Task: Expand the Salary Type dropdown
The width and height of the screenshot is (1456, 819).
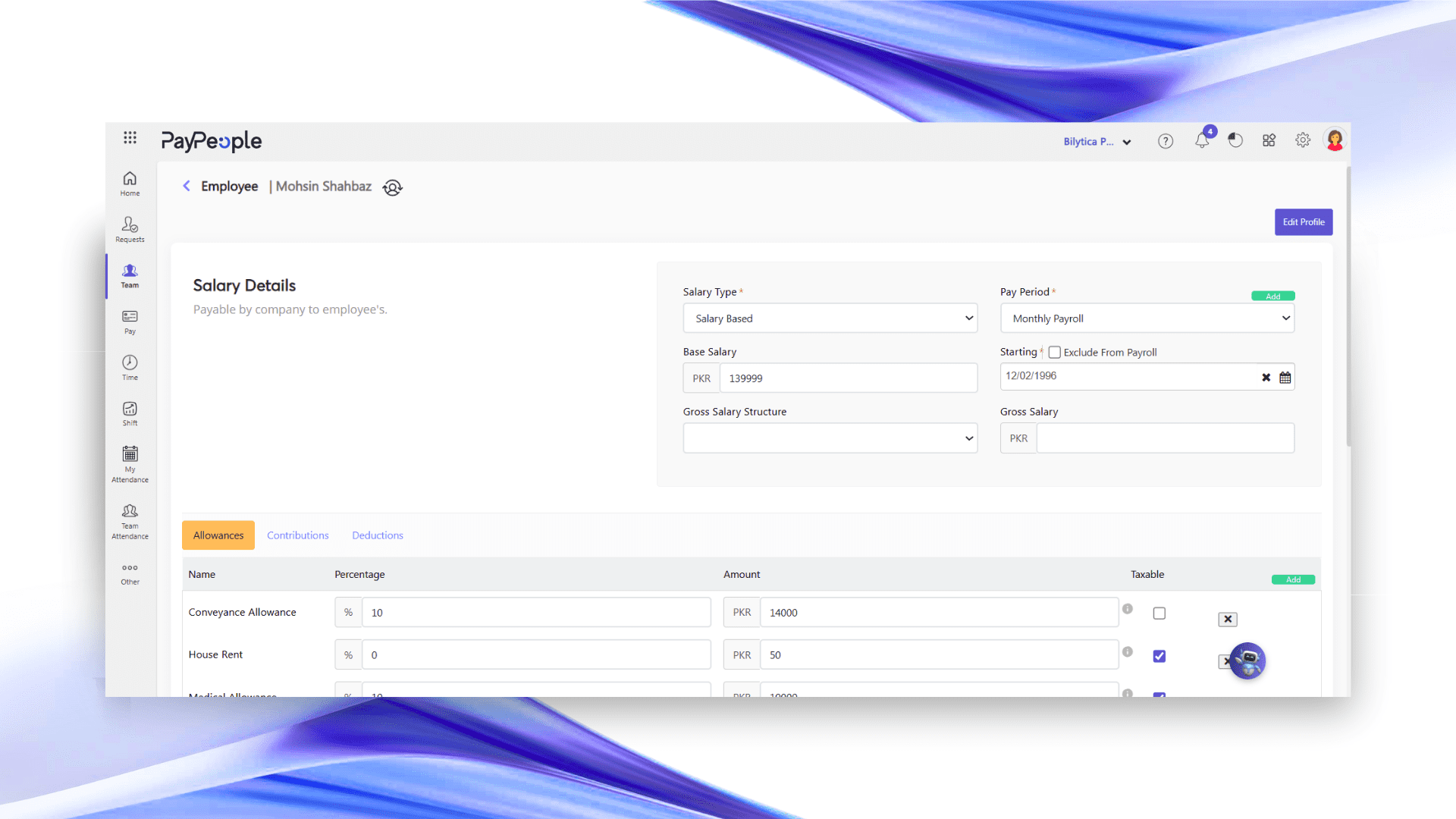Action: [x=830, y=318]
